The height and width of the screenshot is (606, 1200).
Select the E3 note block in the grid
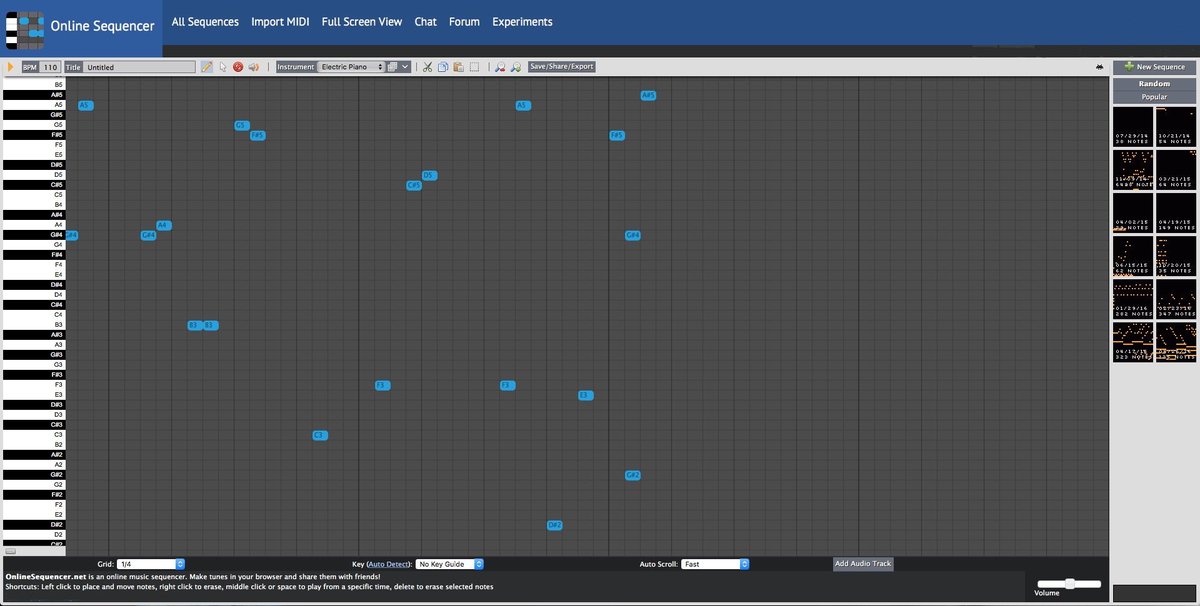pos(586,395)
